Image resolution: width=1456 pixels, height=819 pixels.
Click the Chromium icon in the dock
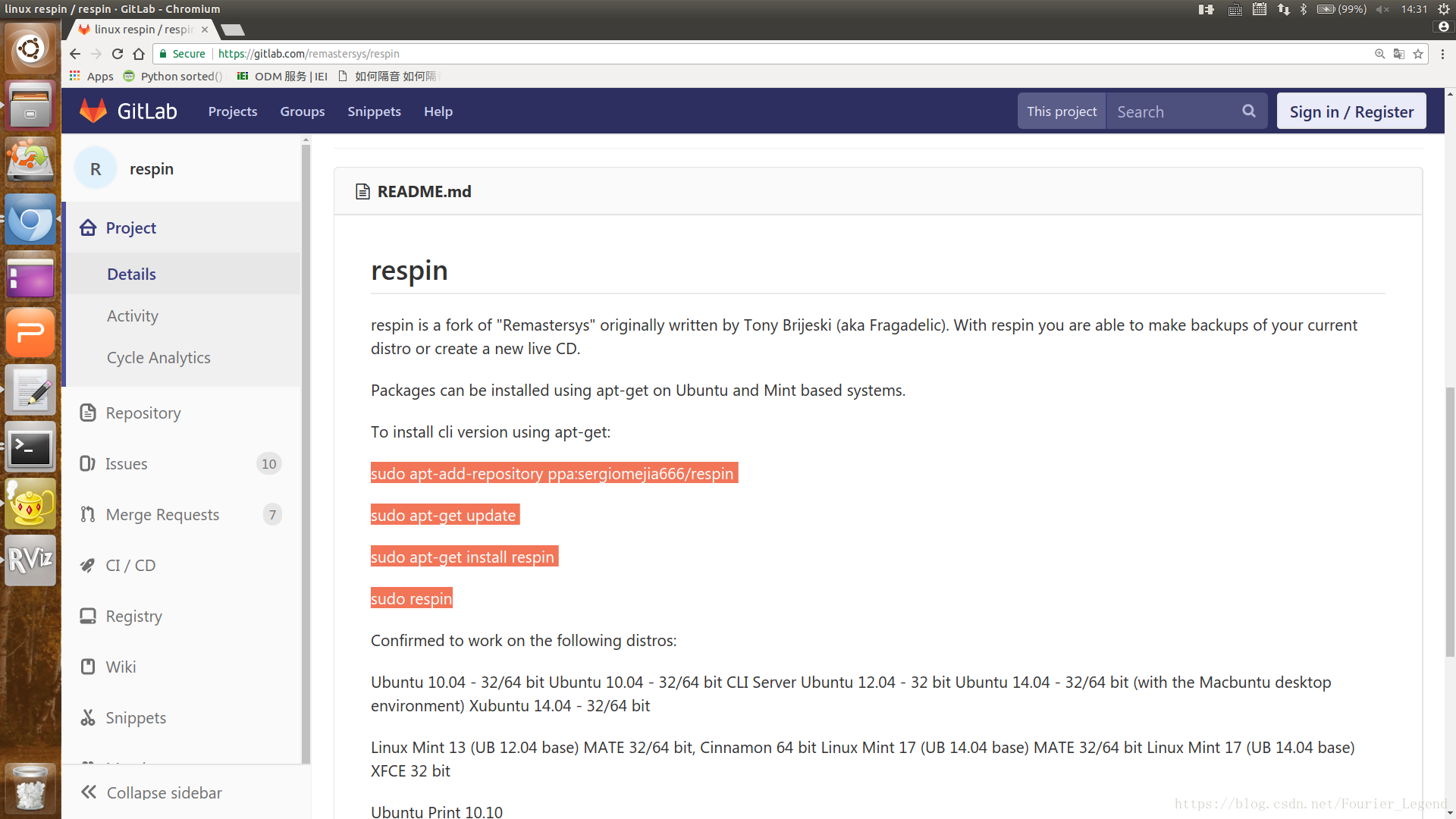click(30, 219)
